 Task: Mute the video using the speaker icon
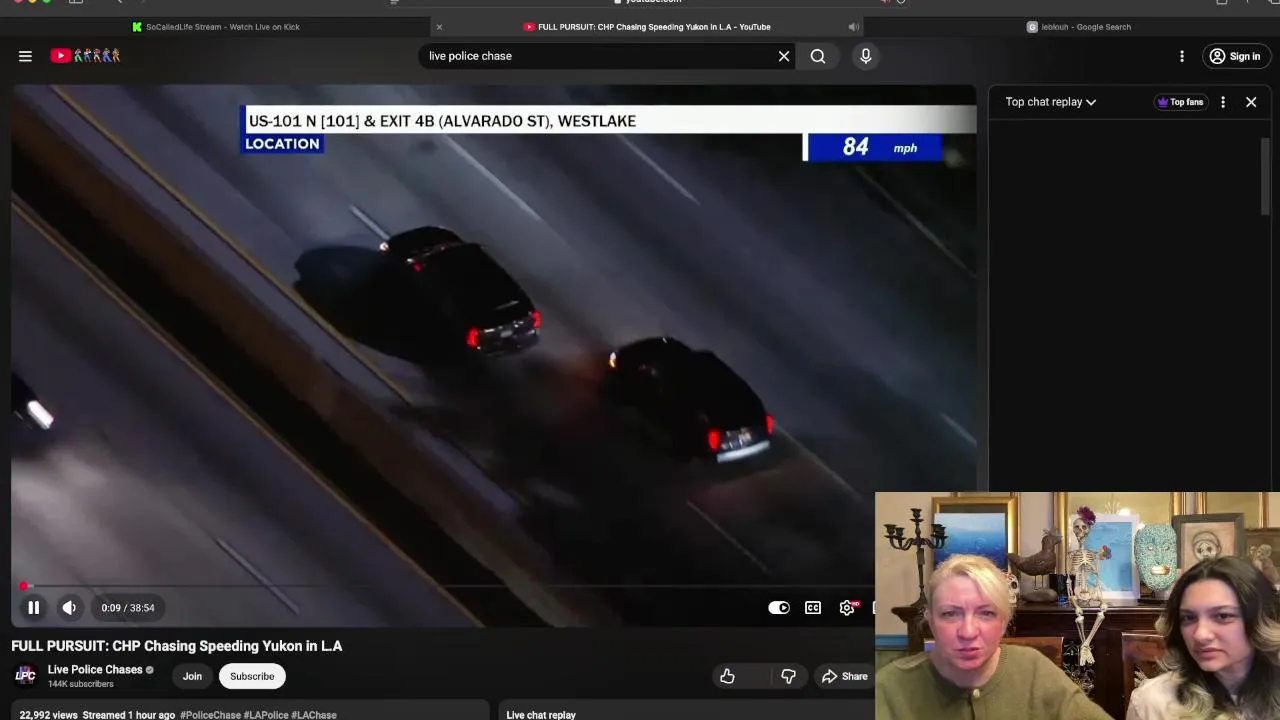click(69, 607)
